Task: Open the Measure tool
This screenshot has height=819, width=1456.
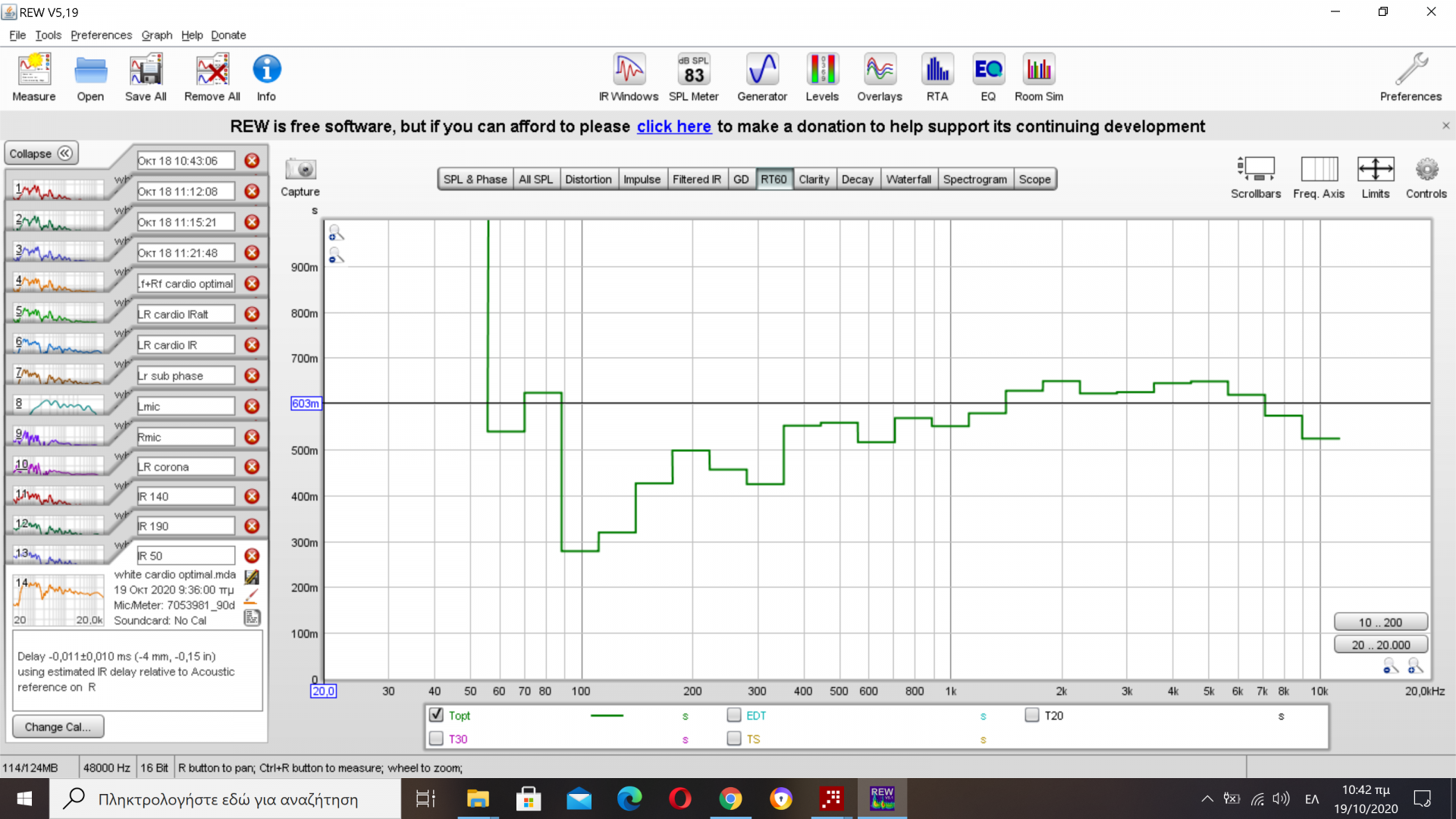Action: tap(34, 77)
